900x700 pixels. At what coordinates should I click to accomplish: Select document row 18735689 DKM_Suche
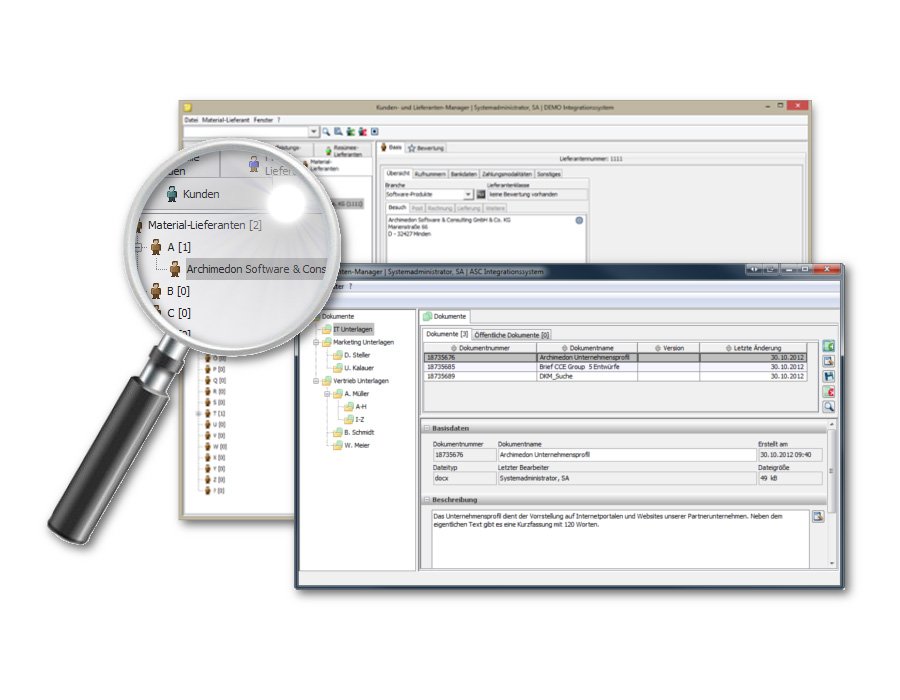point(615,377)
